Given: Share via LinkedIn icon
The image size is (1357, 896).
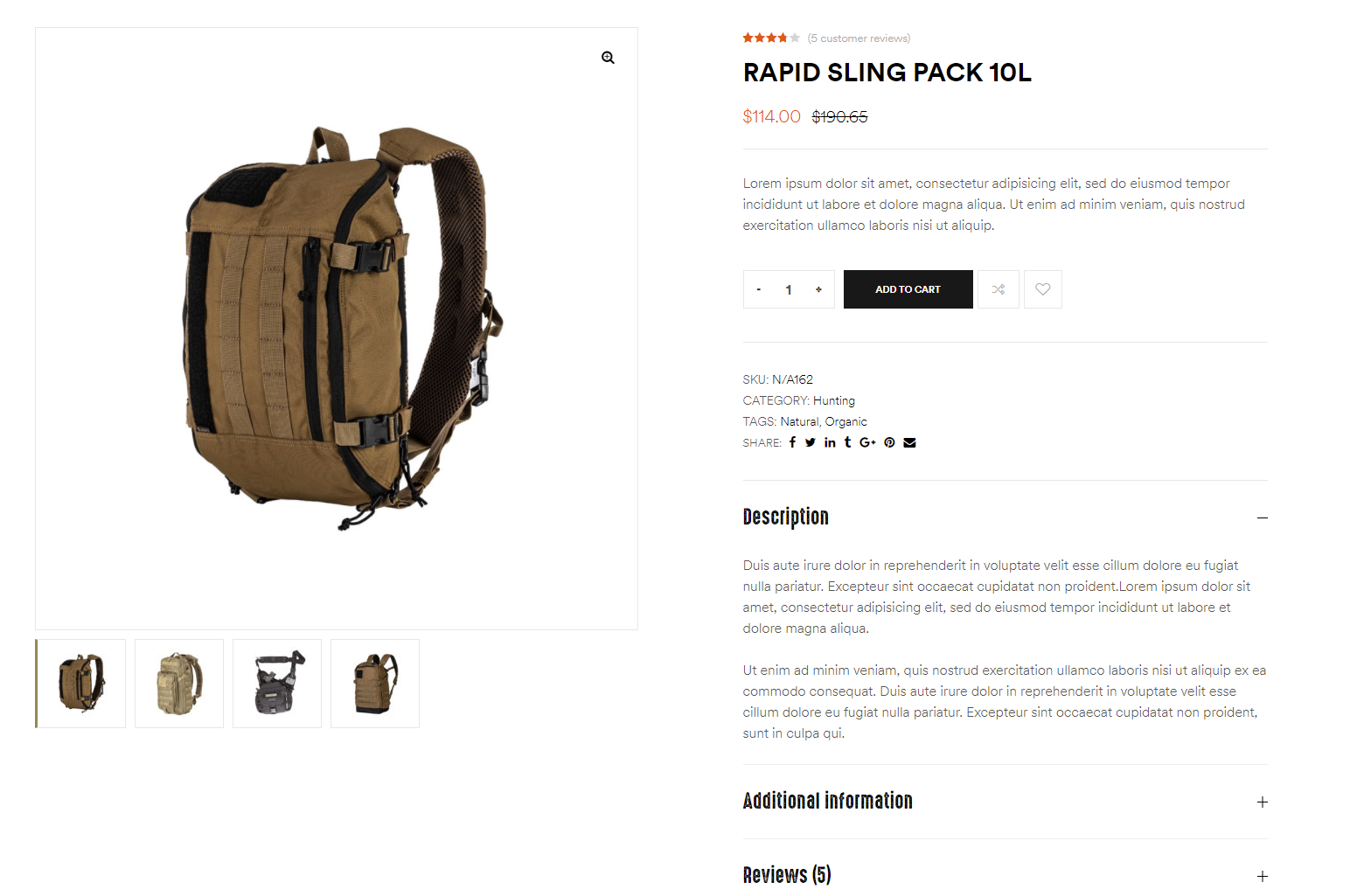Looking at the screenshot, I should (830, 442).
